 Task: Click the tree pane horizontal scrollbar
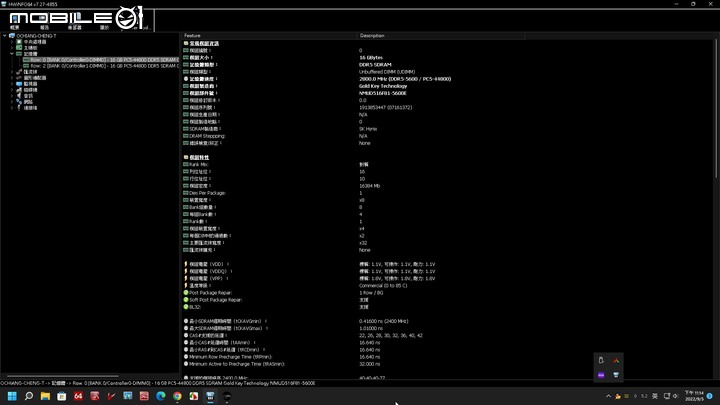[x=62, y=376]
